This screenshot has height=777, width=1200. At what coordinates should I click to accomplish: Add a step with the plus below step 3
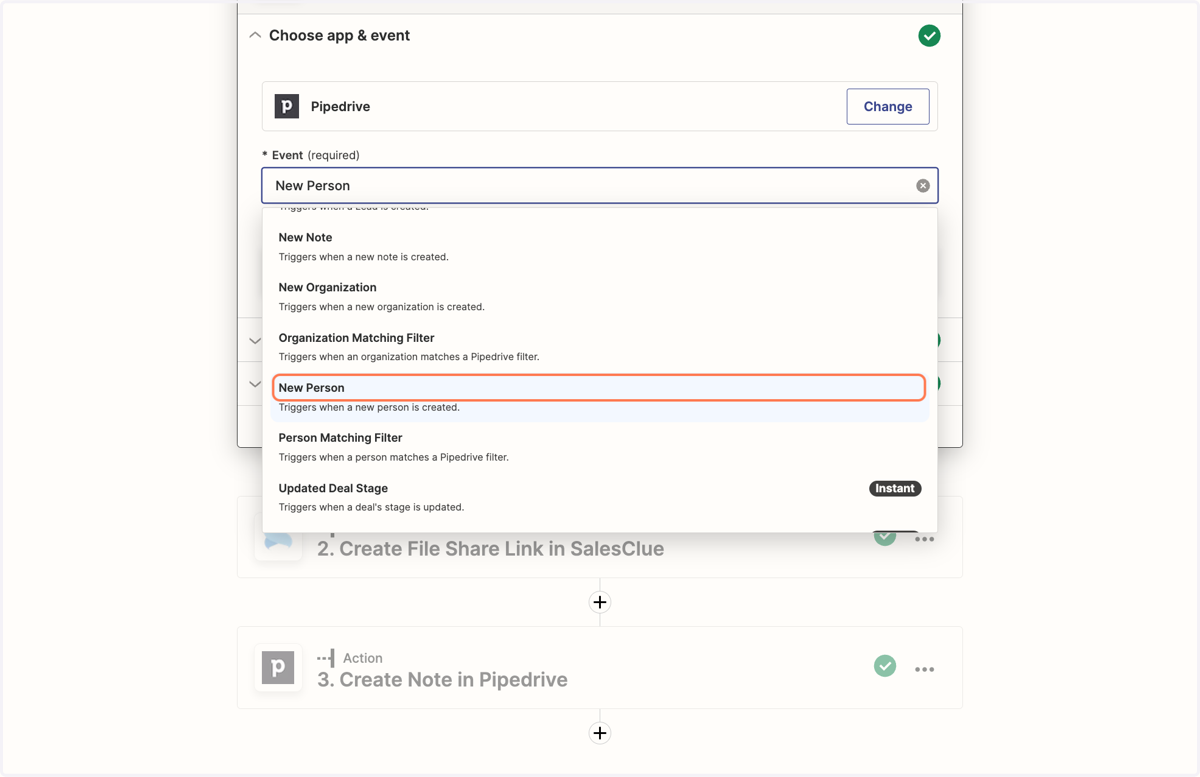pyautogui.click(x=600, y=733)
